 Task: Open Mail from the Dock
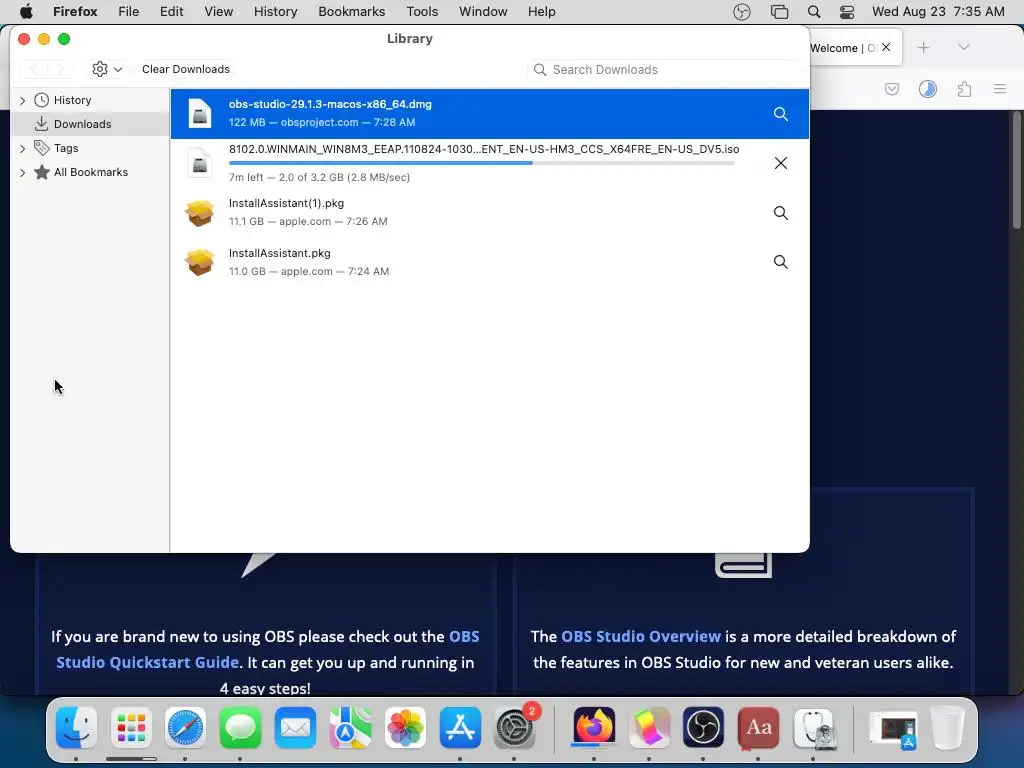click(295, 728)
